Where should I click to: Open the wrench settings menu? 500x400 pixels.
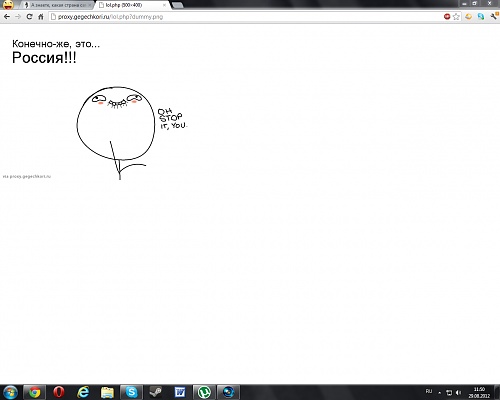click(494, 16)
